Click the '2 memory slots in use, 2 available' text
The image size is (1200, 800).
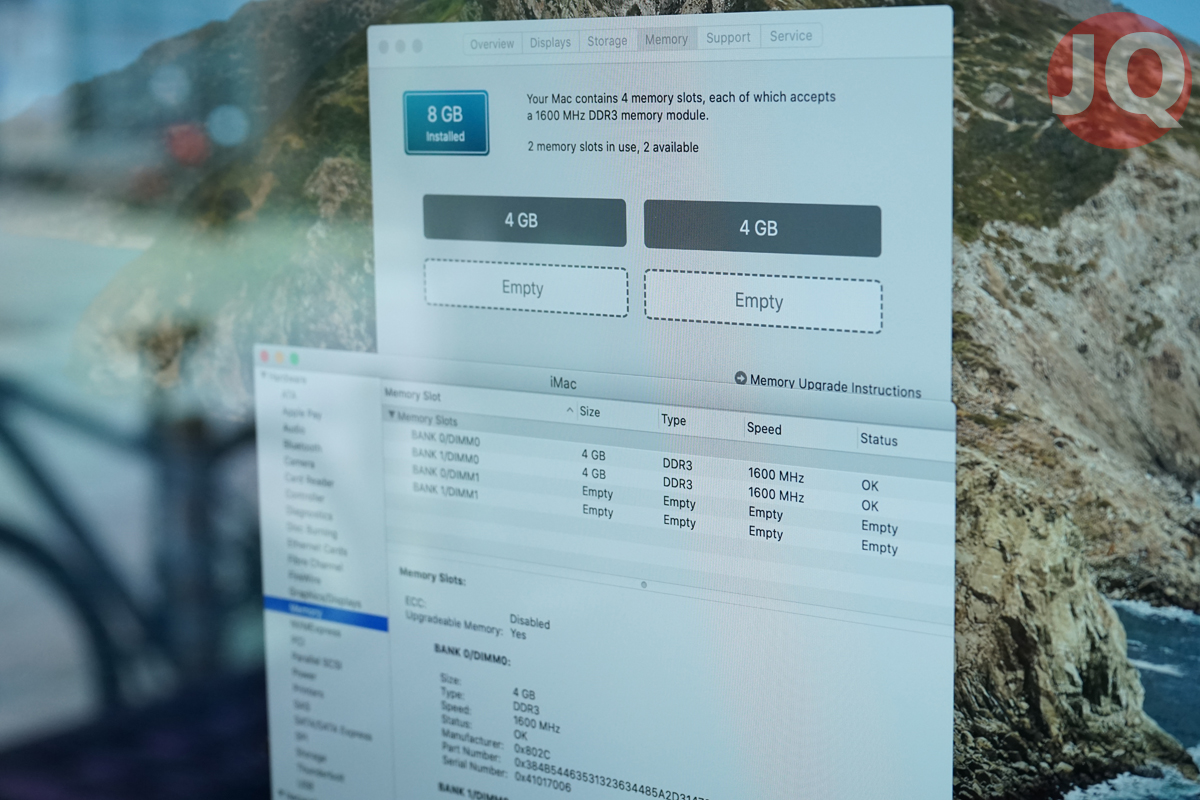point(613,147)
